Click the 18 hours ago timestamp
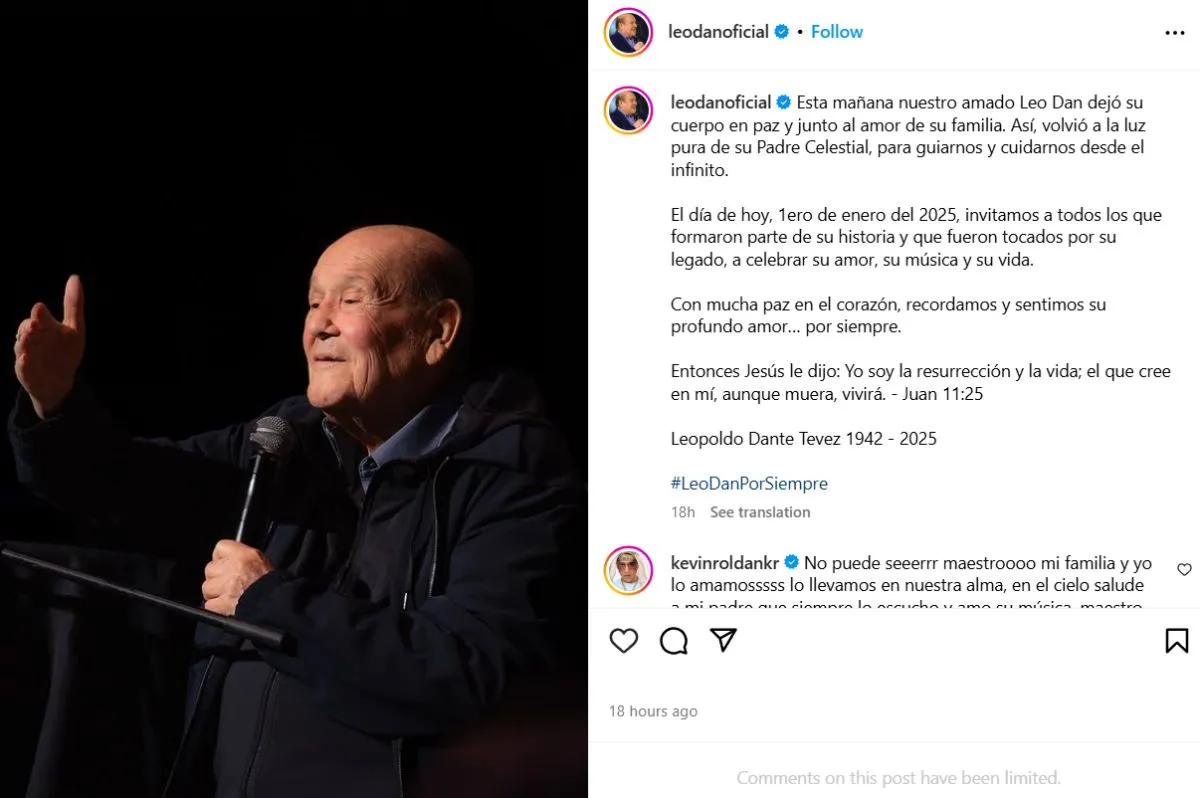Image resolution: width=1200 pixels, height=798 pixels. pos(653,711)
